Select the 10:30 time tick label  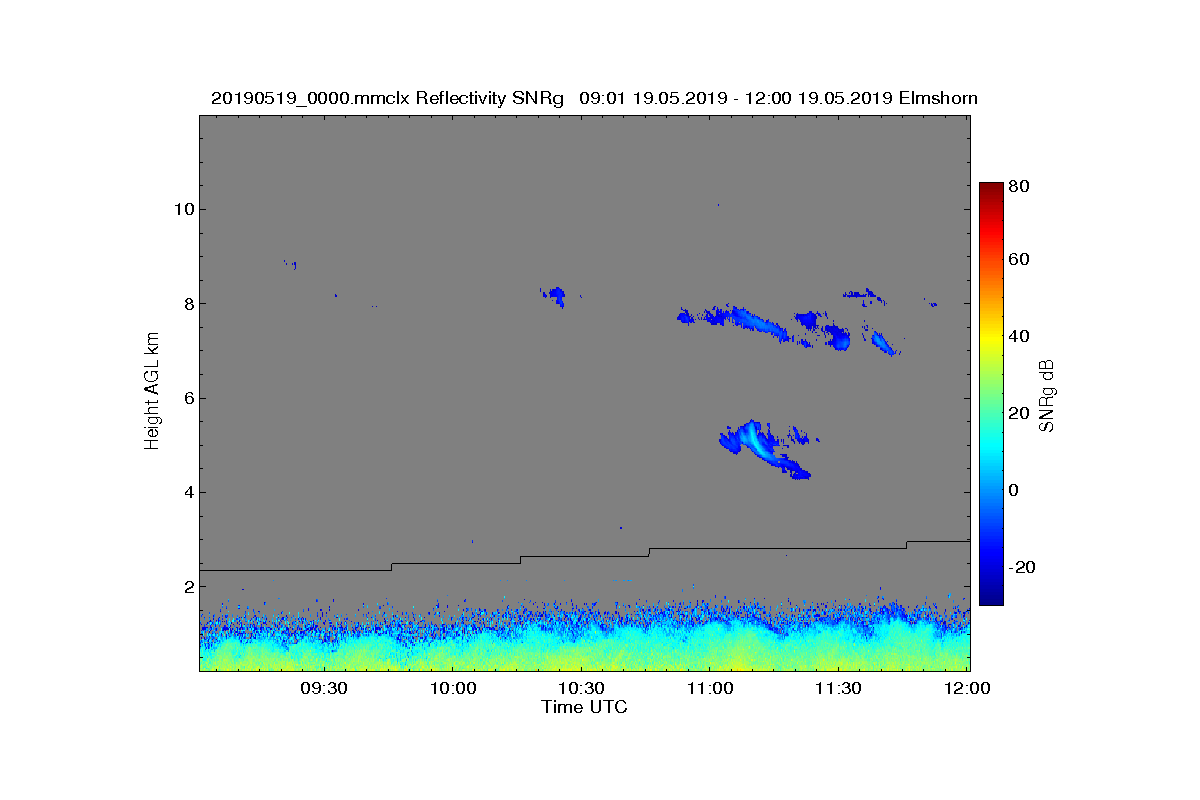pos(580,688)
